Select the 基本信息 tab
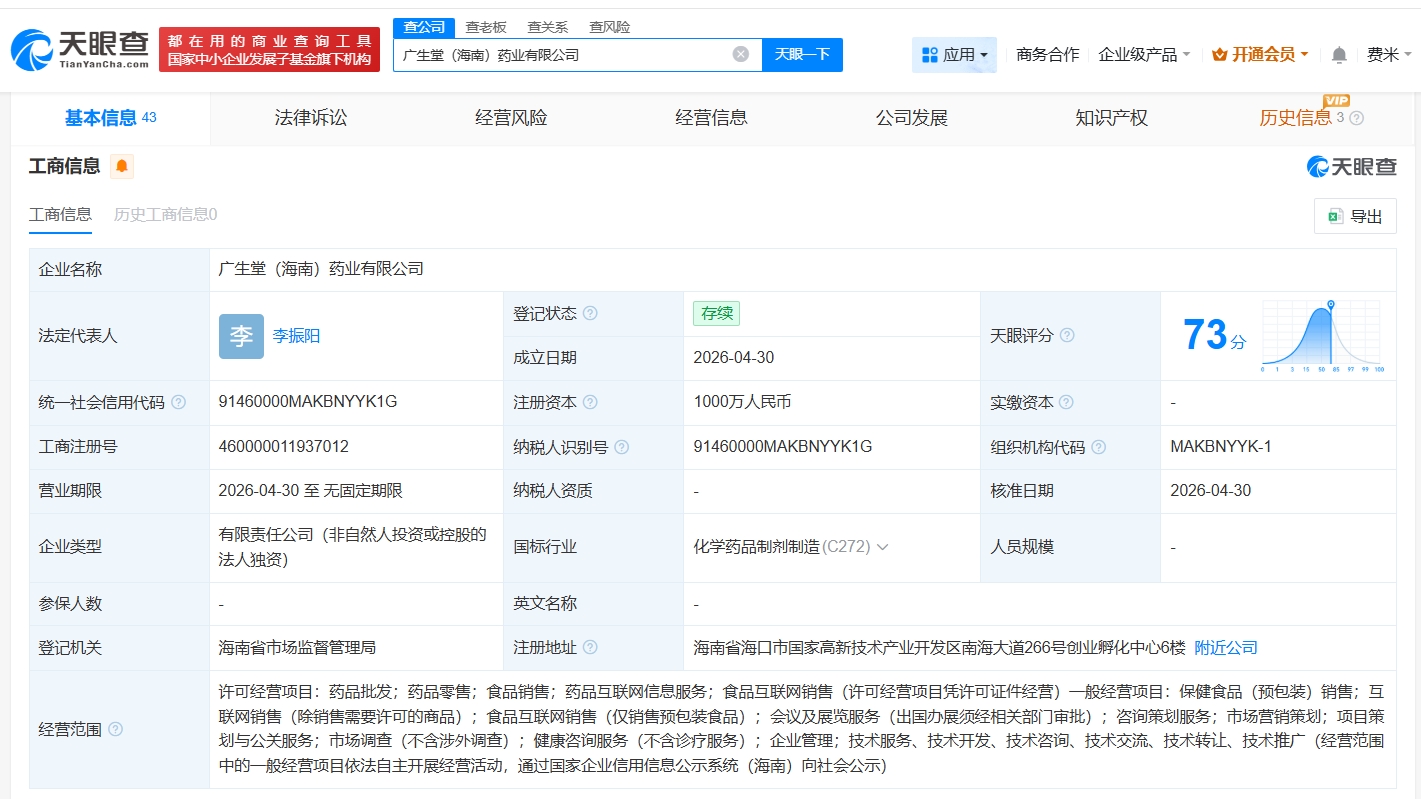The width and height of the screenshot is (1421, 799). pyautogui.click(x=110, y=118)
